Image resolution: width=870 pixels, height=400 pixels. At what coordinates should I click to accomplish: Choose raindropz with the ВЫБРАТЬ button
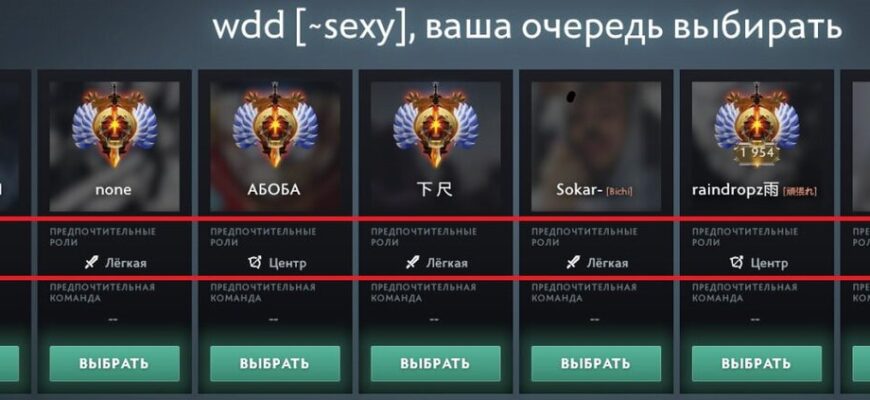click(x=757, y=364)
